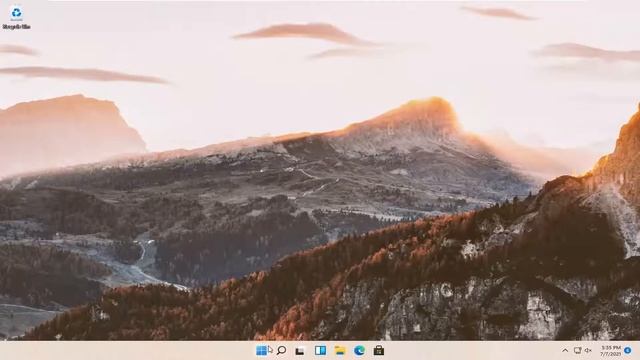Launch File Explorer from taskbar
The image size is (640, 360).
(x=340, y=350)
